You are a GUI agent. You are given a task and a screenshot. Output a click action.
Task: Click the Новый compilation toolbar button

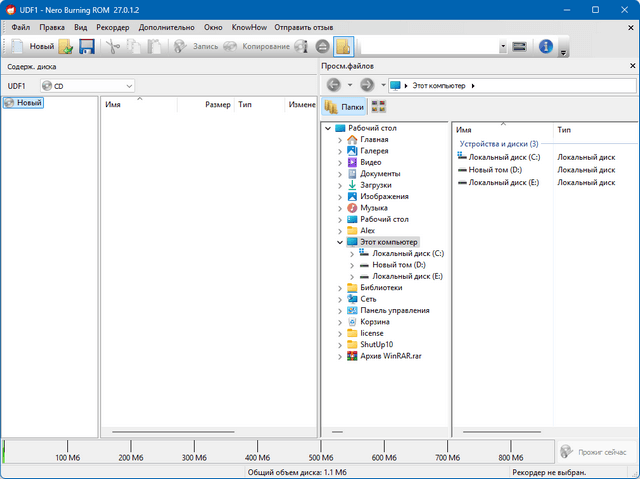point(32,46)
